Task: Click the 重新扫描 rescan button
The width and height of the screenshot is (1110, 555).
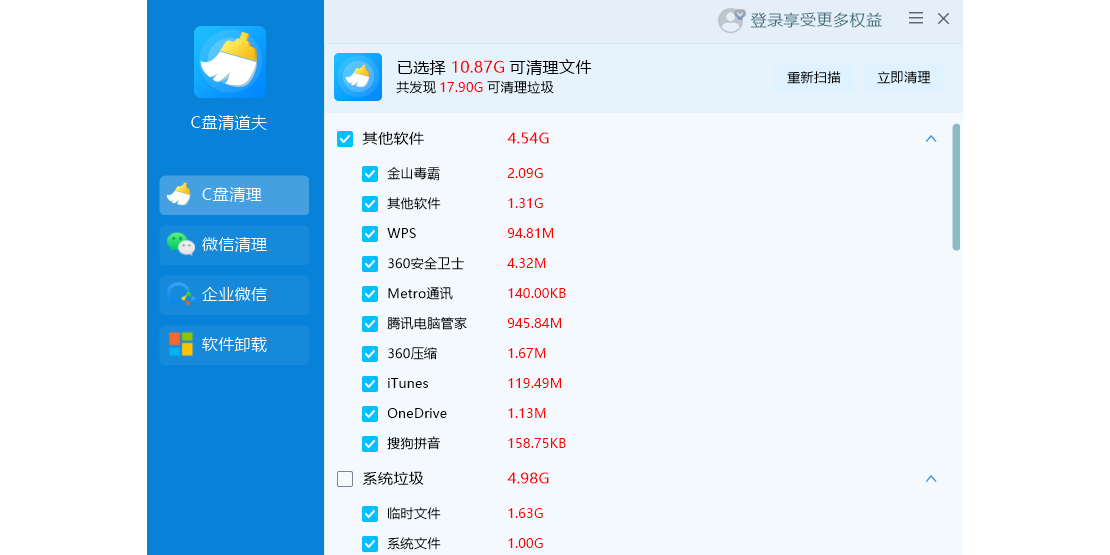Action: 813,78
